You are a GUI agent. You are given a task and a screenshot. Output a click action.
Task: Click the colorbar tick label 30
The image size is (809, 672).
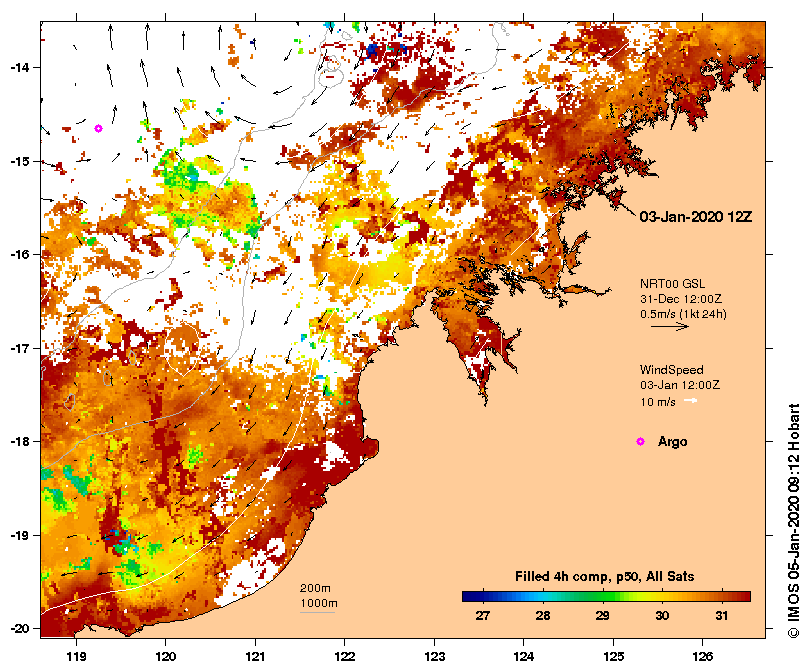(662, 616)
